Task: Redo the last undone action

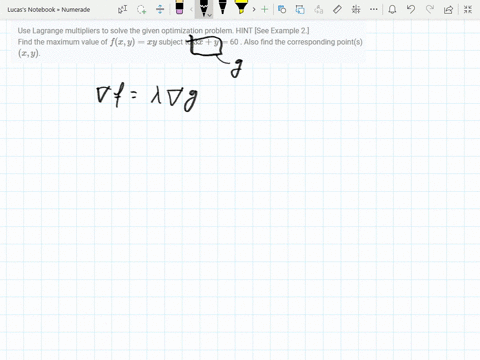Action: (x=430, y=9)
